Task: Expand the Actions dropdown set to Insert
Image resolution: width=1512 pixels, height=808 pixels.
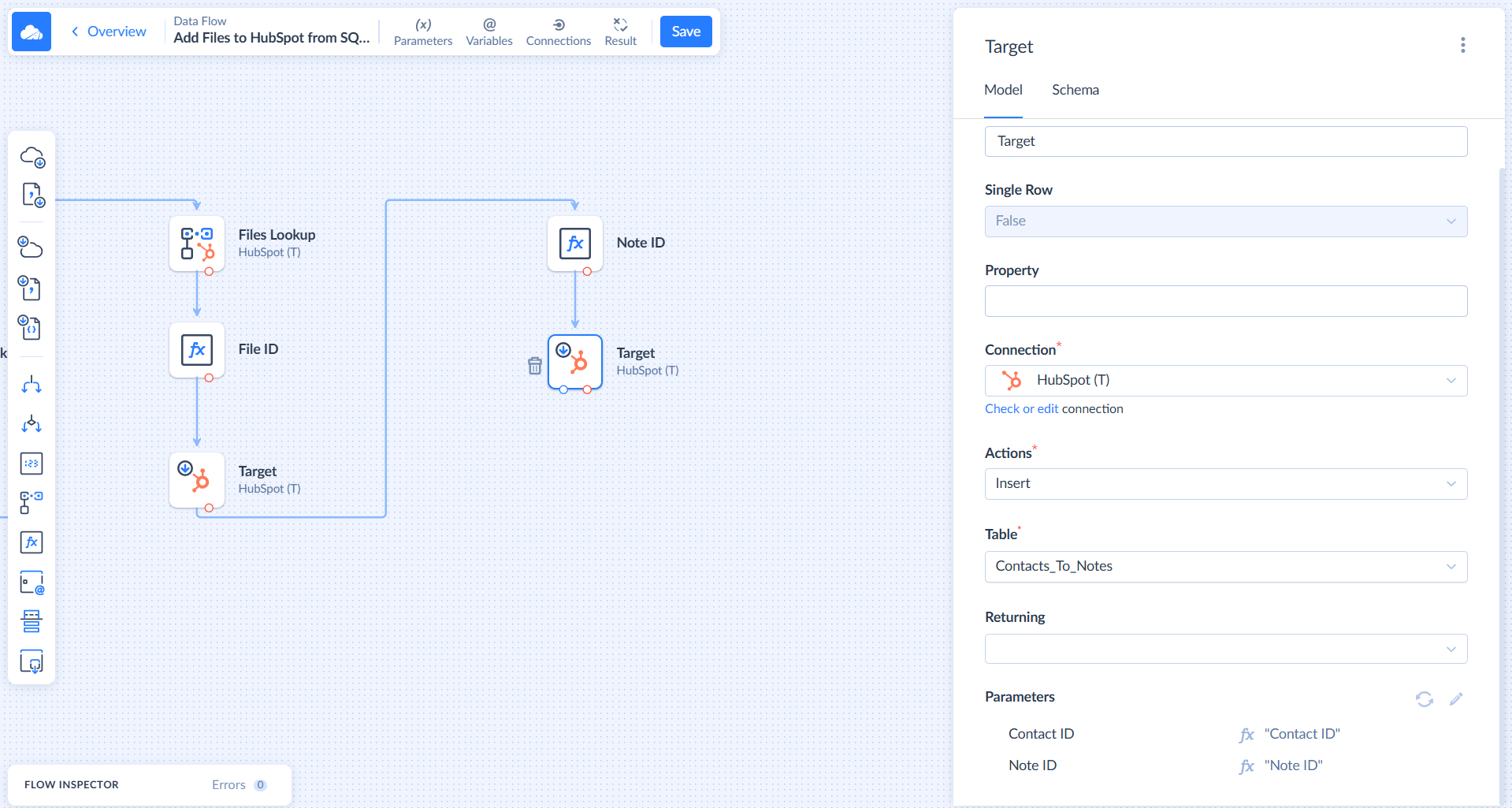Action: pyautogui.click(x=1225, y=484)
